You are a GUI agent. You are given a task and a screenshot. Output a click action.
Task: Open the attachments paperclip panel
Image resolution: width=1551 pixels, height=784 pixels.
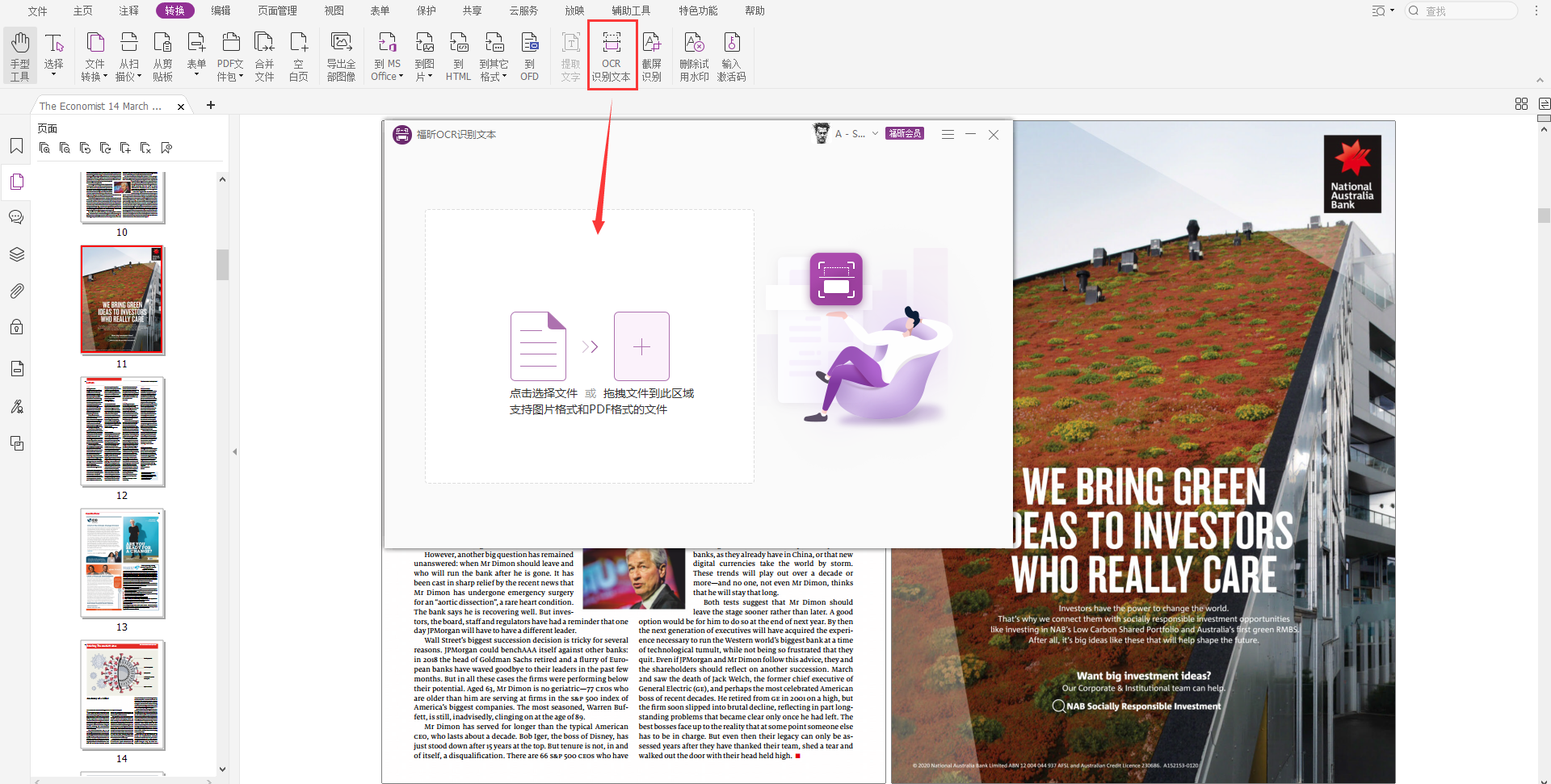(16, 291)
